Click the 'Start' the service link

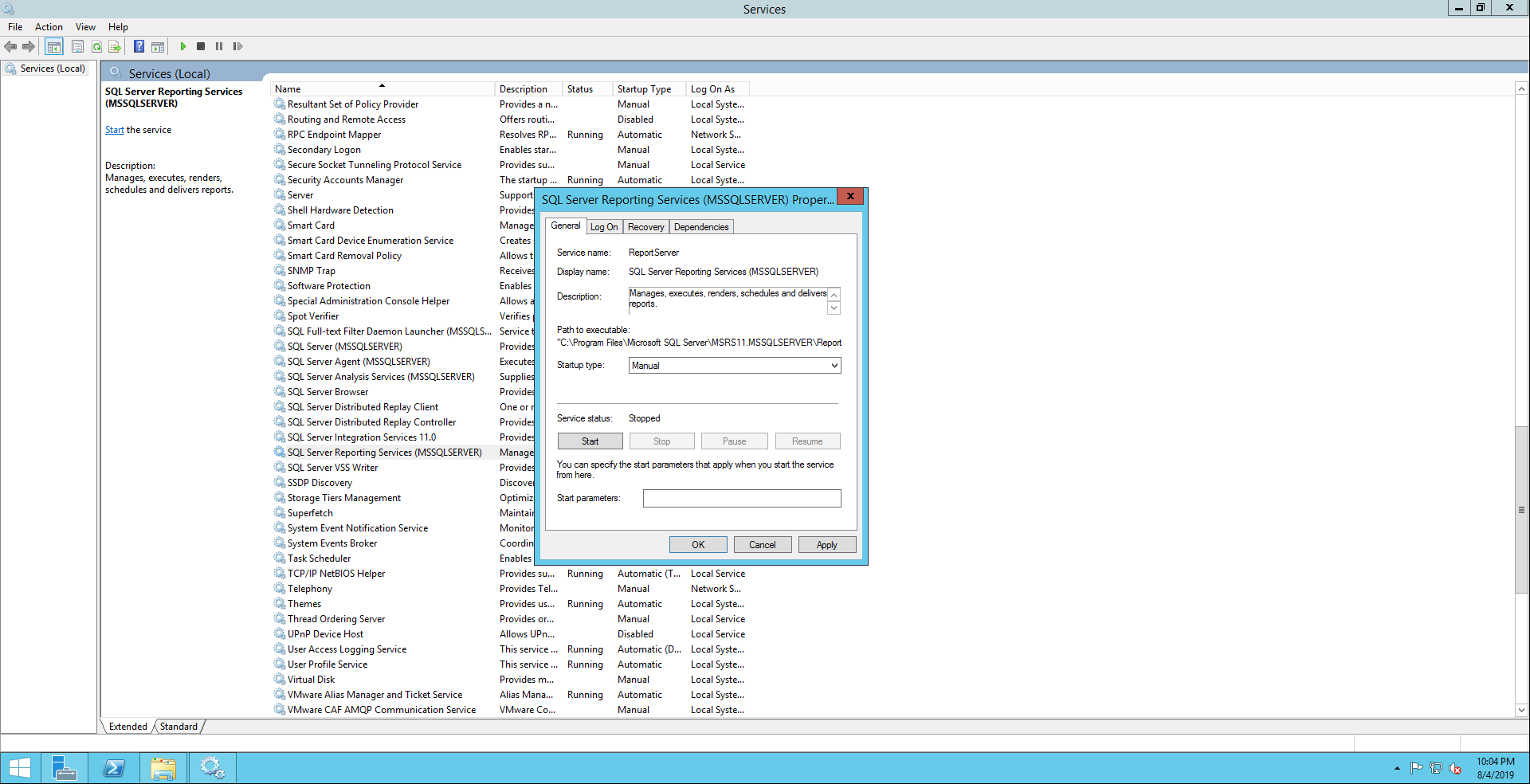point(115,130)
